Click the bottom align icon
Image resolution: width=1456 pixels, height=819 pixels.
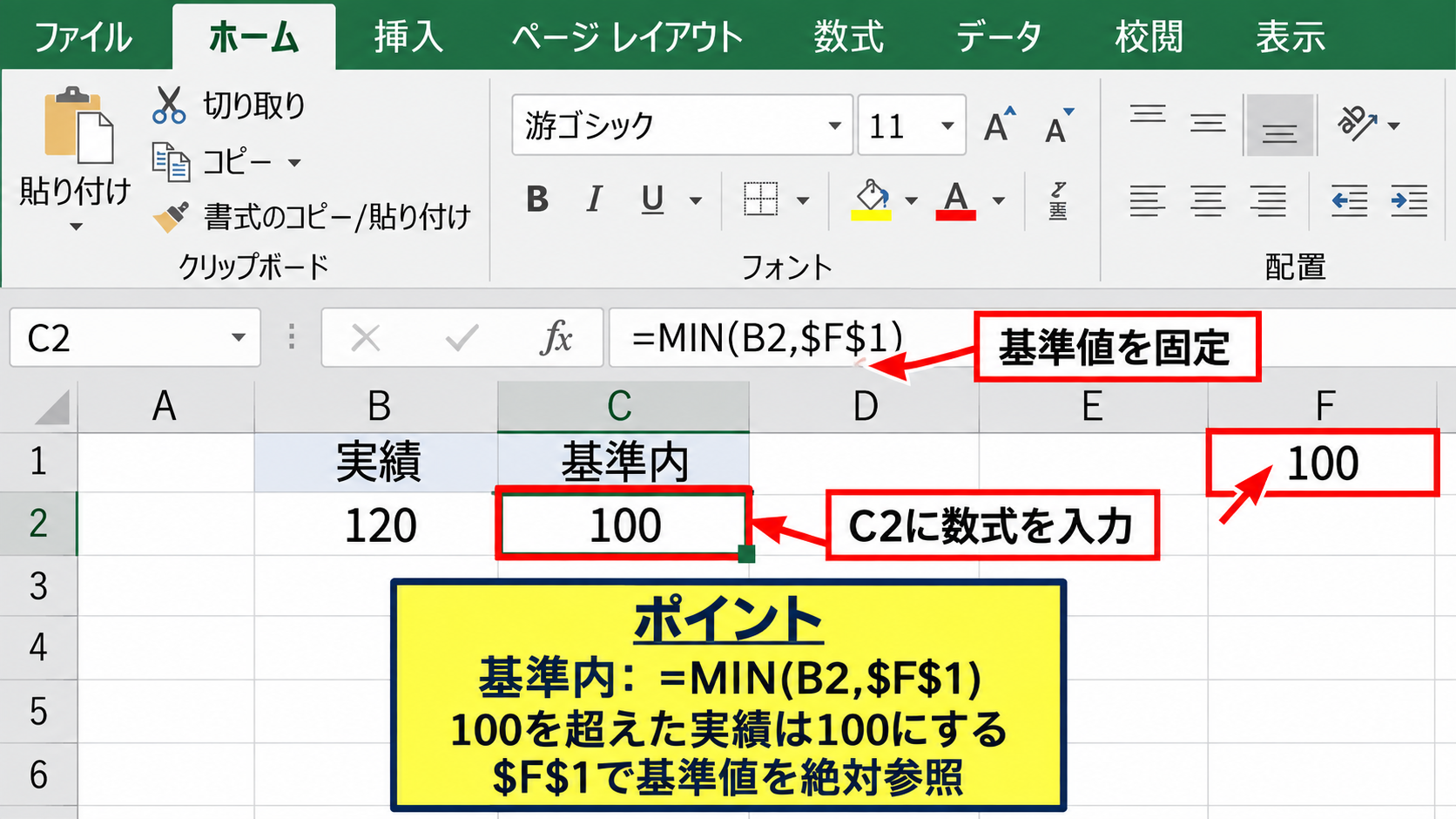[1279, 125]
